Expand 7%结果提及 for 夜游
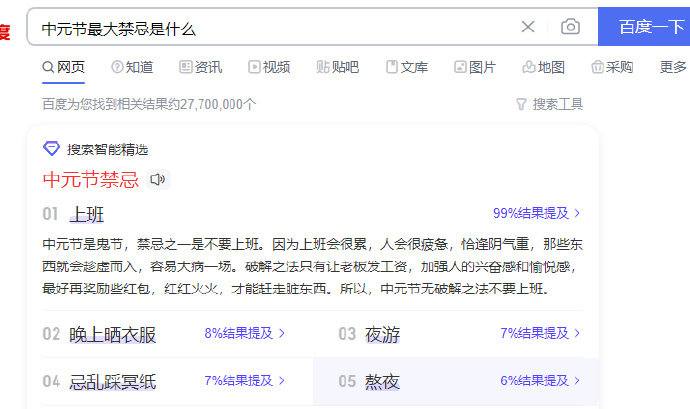Image resolution: width=690 pixels, height=409 pixels. (x=540, y=333)
